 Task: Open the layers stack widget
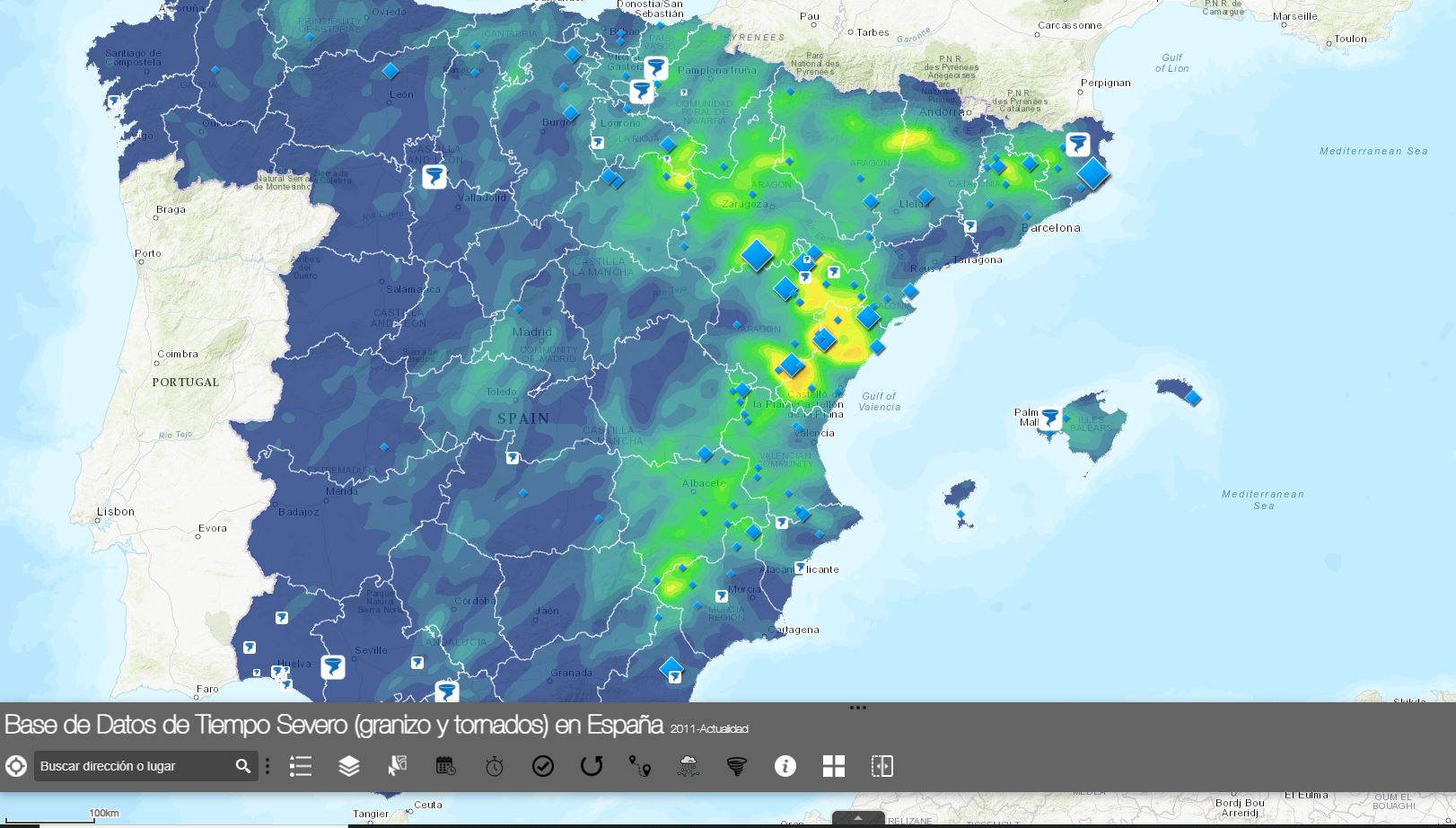[349, 766]
